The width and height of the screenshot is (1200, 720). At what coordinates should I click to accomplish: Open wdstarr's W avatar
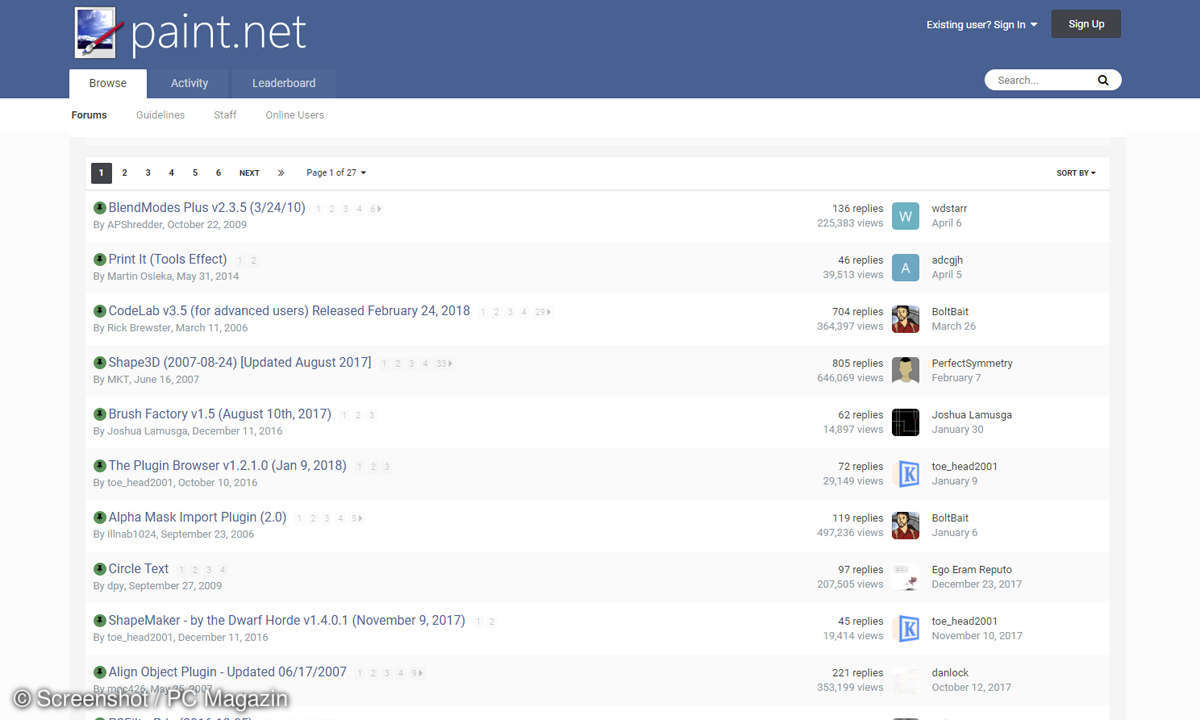(905, 216)
